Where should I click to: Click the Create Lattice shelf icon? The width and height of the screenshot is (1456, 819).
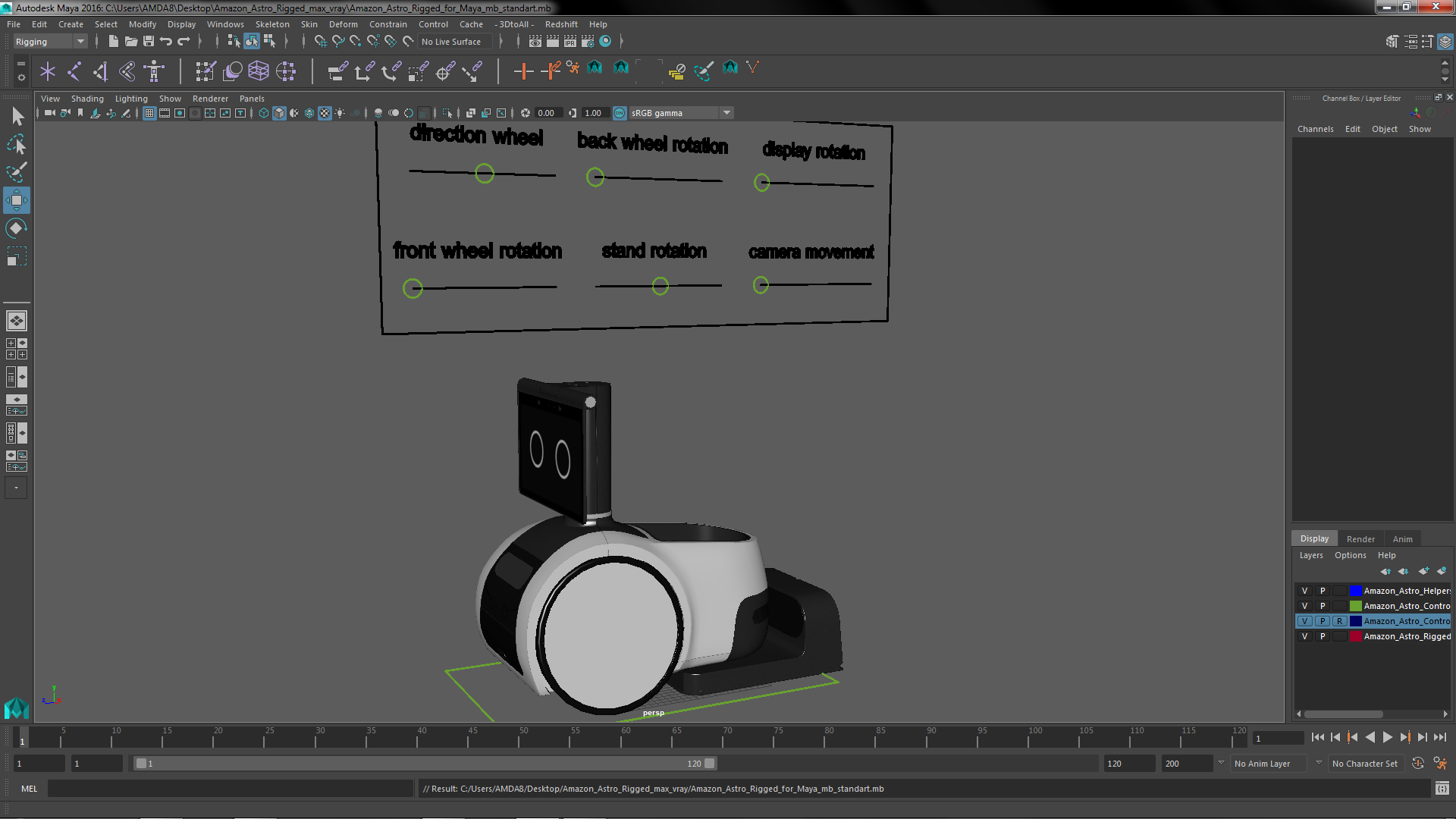click(259, 71)
